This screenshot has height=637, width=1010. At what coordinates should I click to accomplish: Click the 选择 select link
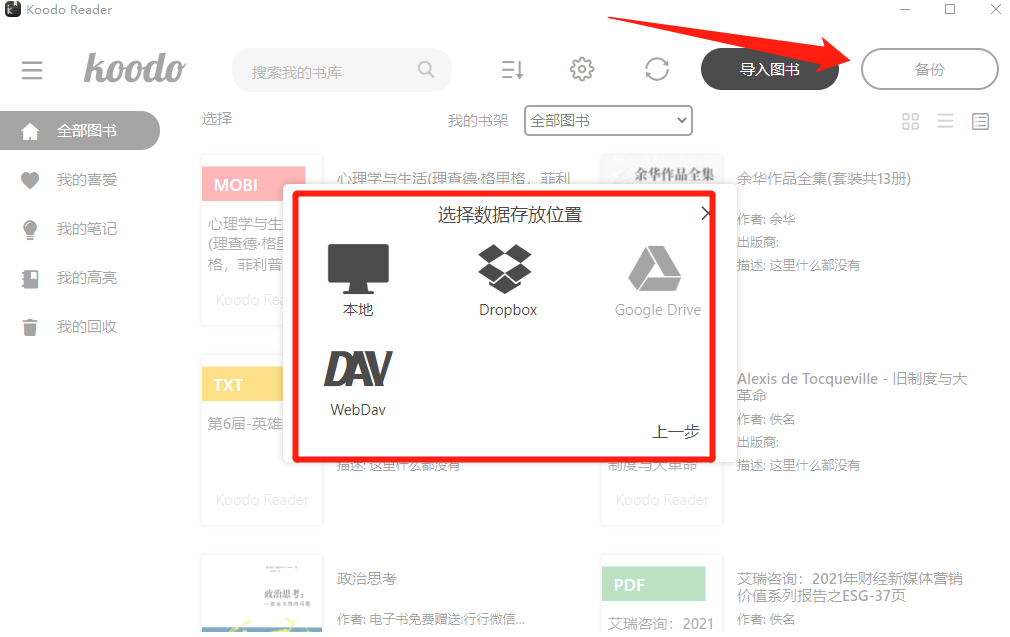pos(216,119)
